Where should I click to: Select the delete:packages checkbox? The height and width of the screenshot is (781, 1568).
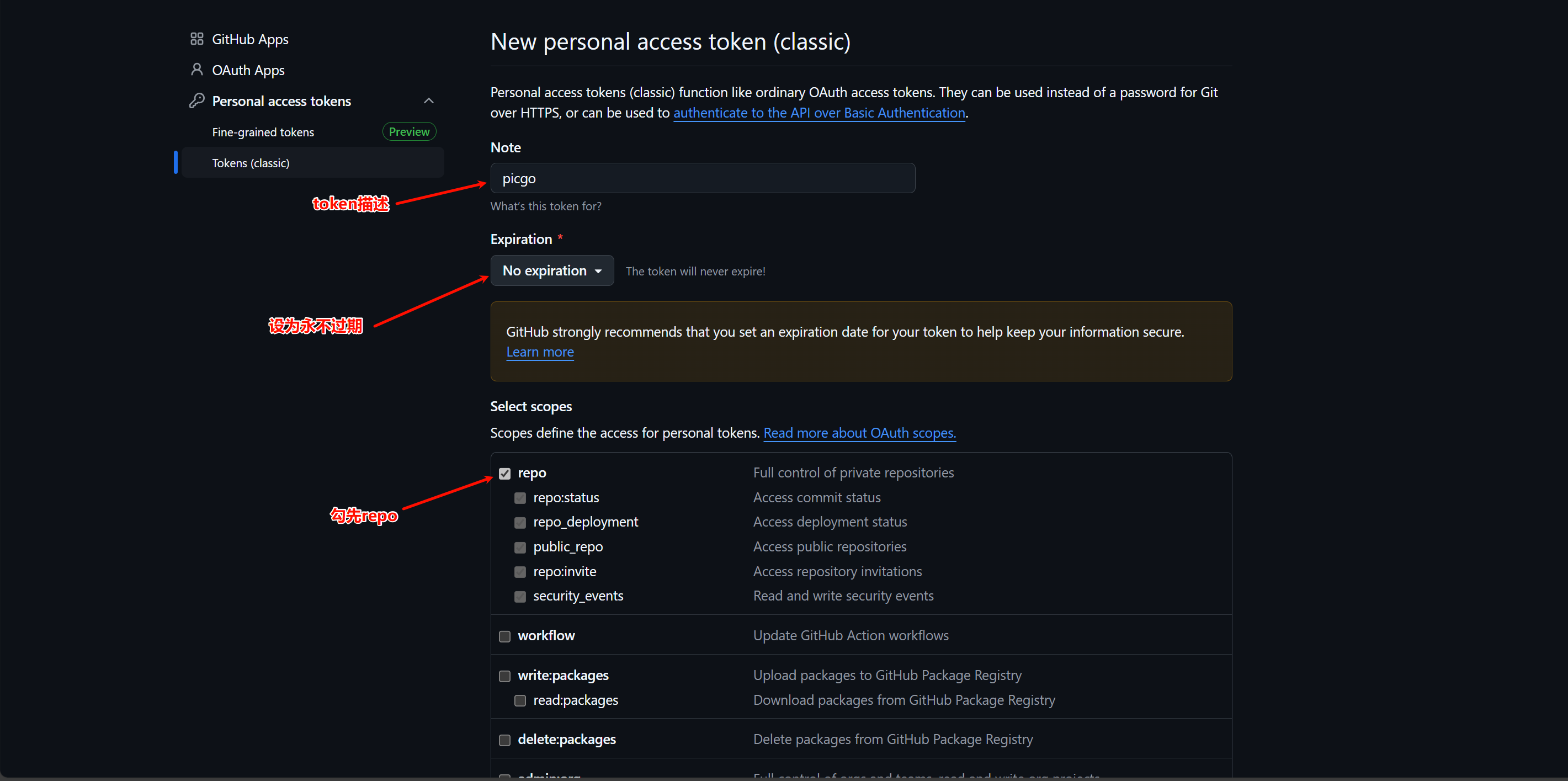[x=504, y=740]
